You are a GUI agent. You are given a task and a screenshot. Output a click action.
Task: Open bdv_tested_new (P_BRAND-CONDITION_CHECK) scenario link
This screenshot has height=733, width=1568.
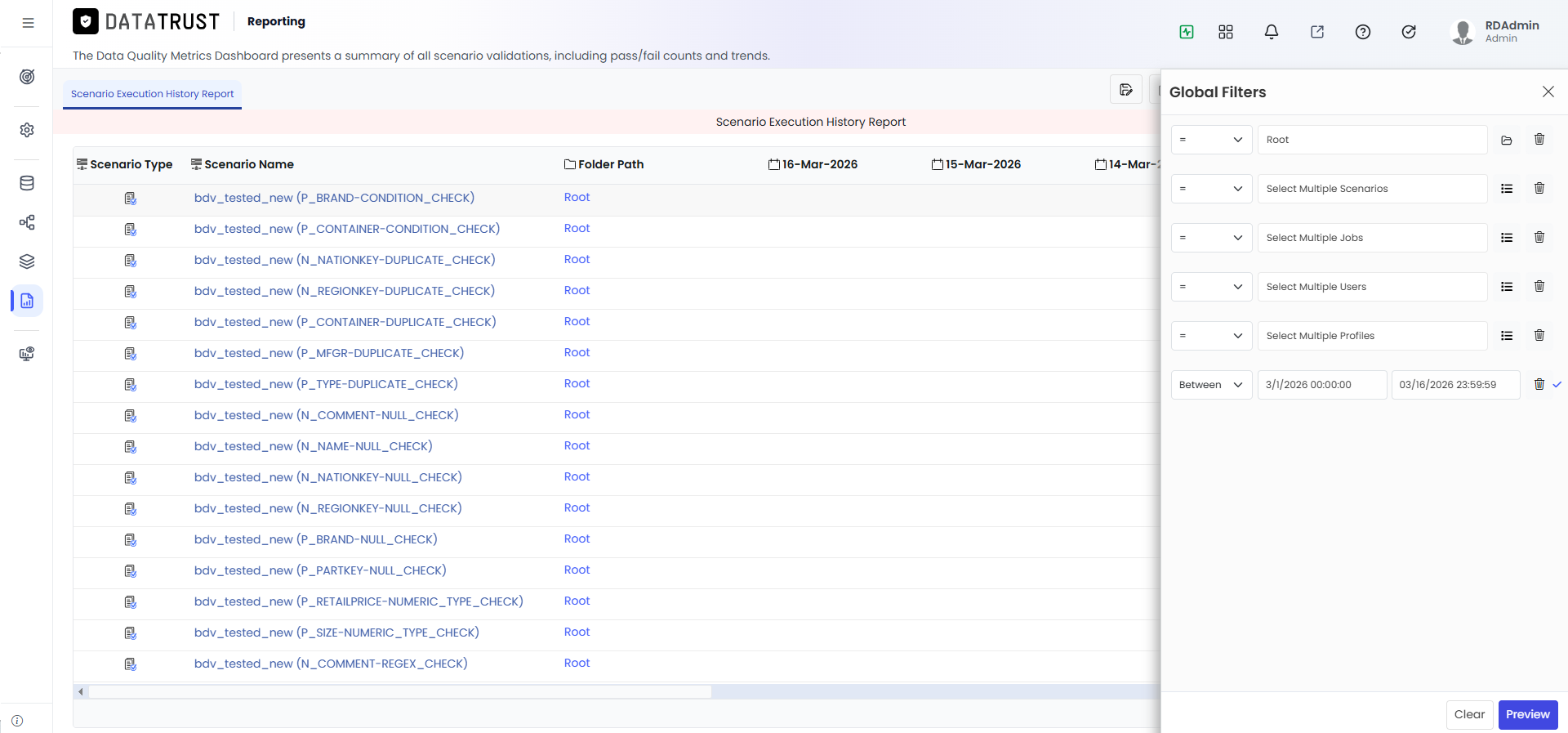coord(334,198)
